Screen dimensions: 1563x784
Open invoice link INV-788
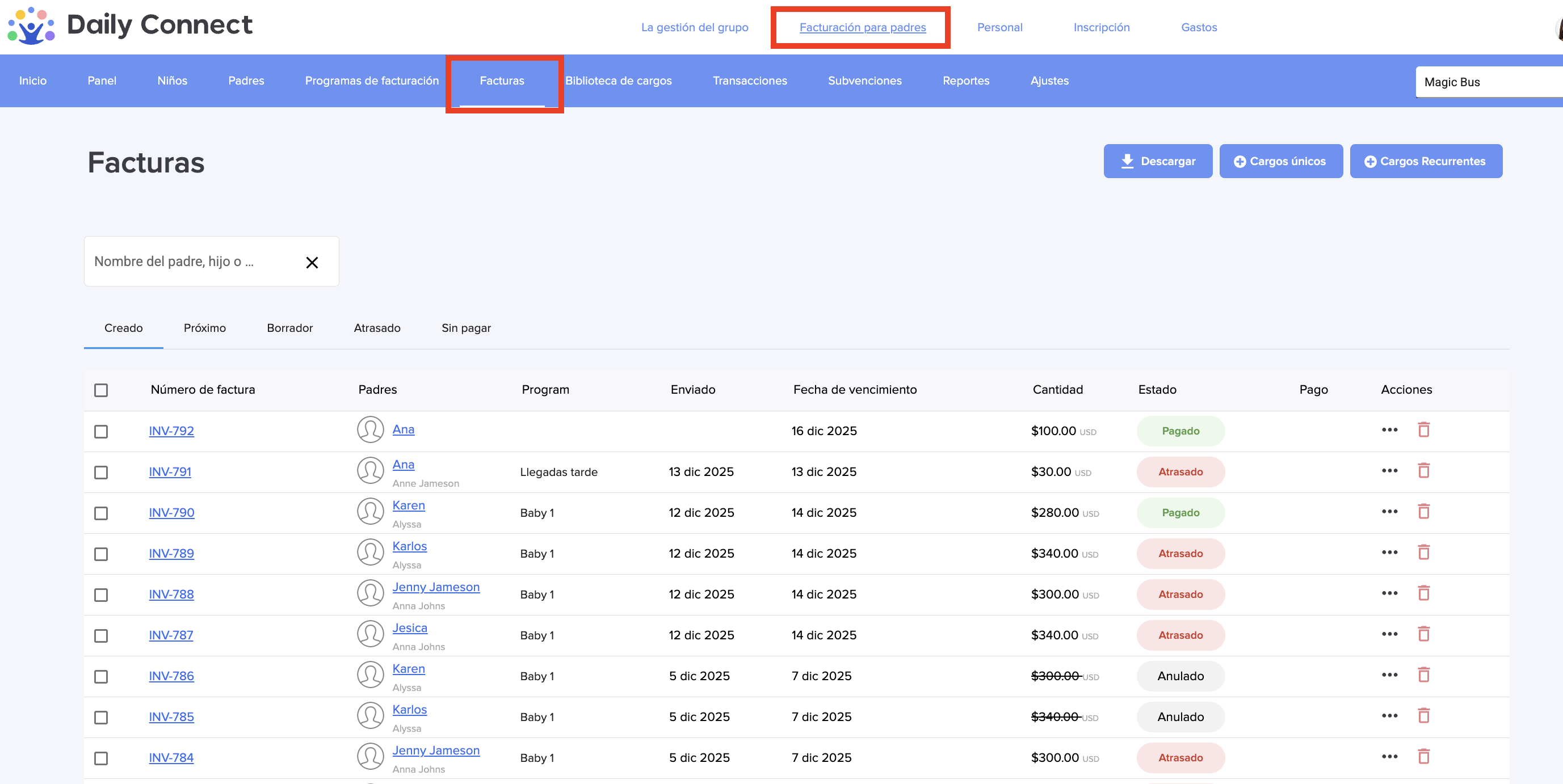171,594
